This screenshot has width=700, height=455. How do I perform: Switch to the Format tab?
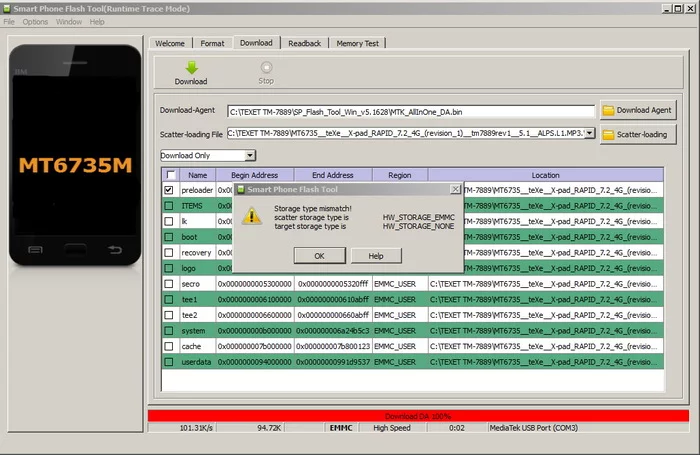coord(212,43)
